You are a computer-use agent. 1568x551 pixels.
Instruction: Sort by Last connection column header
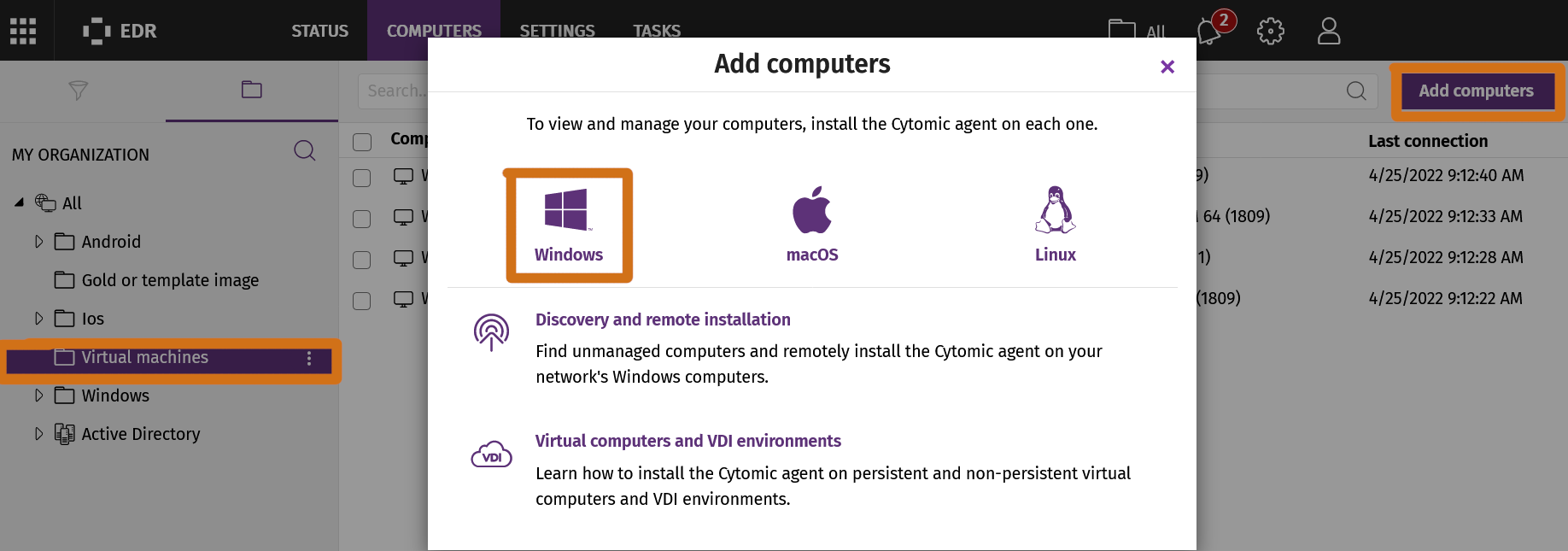click(x=1428, y=141)
